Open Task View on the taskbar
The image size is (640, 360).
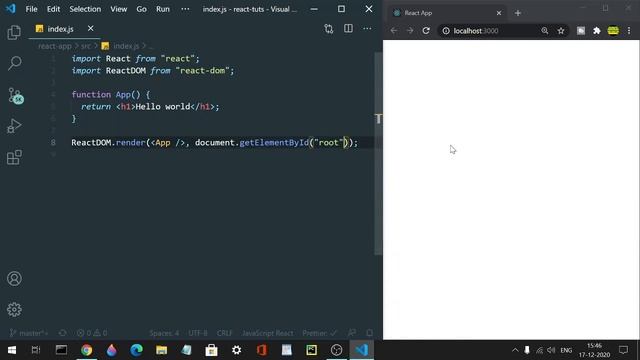(x=36, y=350)
